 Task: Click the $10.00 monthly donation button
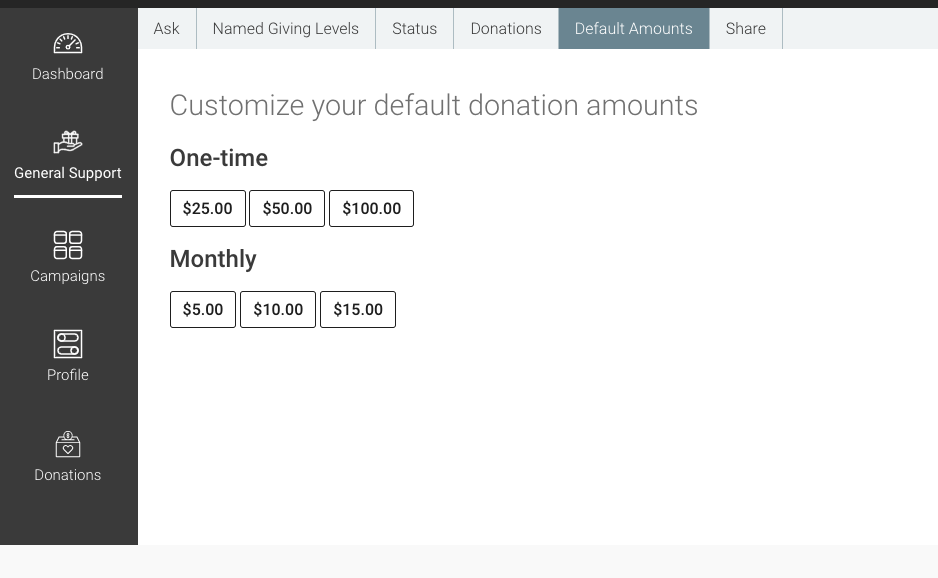(277, 309)
